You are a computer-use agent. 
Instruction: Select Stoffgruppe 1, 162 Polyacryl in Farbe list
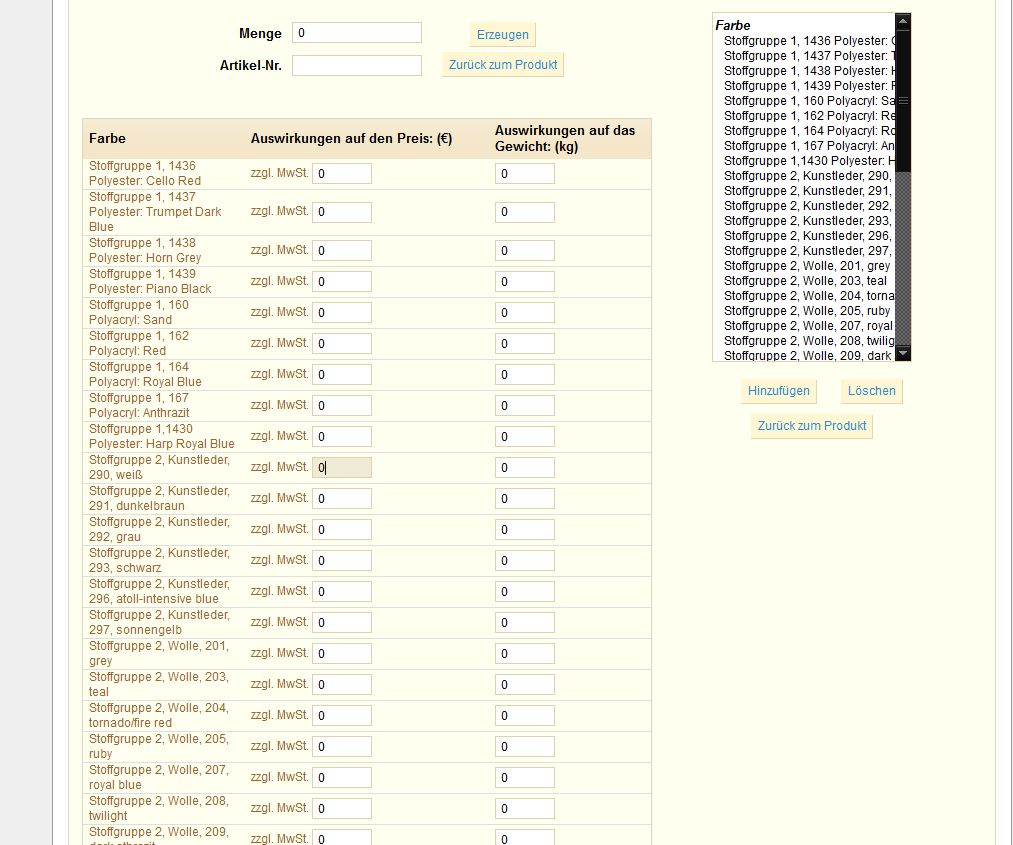(x=809, y=116)
